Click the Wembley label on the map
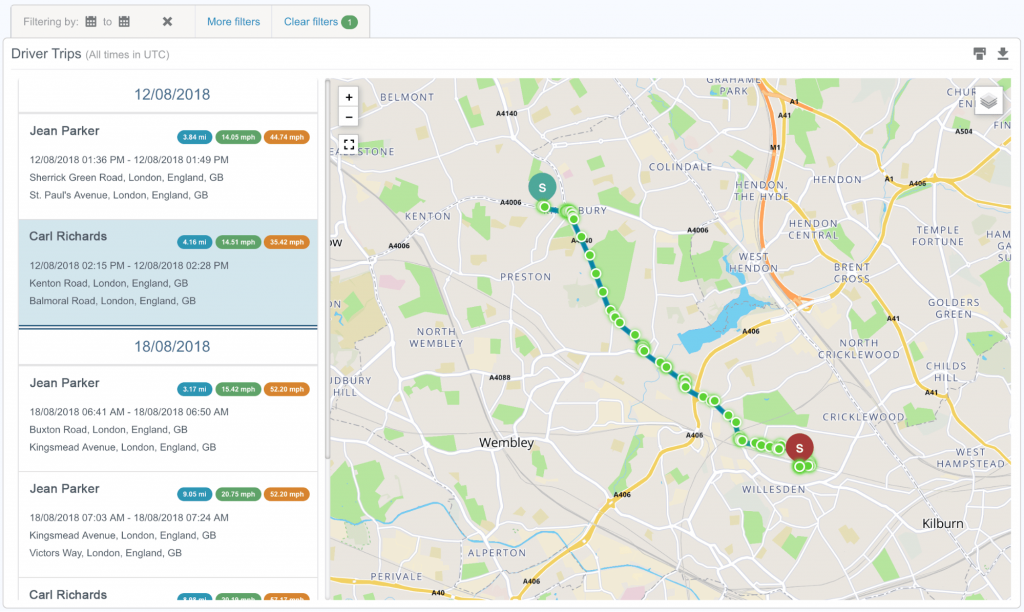 pos(506,443)
